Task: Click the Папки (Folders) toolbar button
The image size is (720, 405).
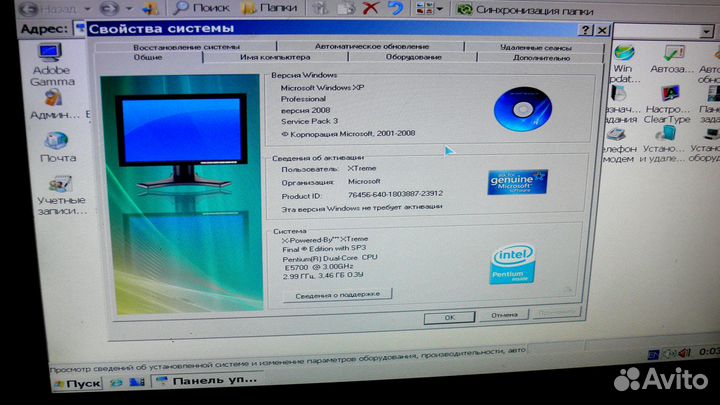Action: (x=269, y=7)
